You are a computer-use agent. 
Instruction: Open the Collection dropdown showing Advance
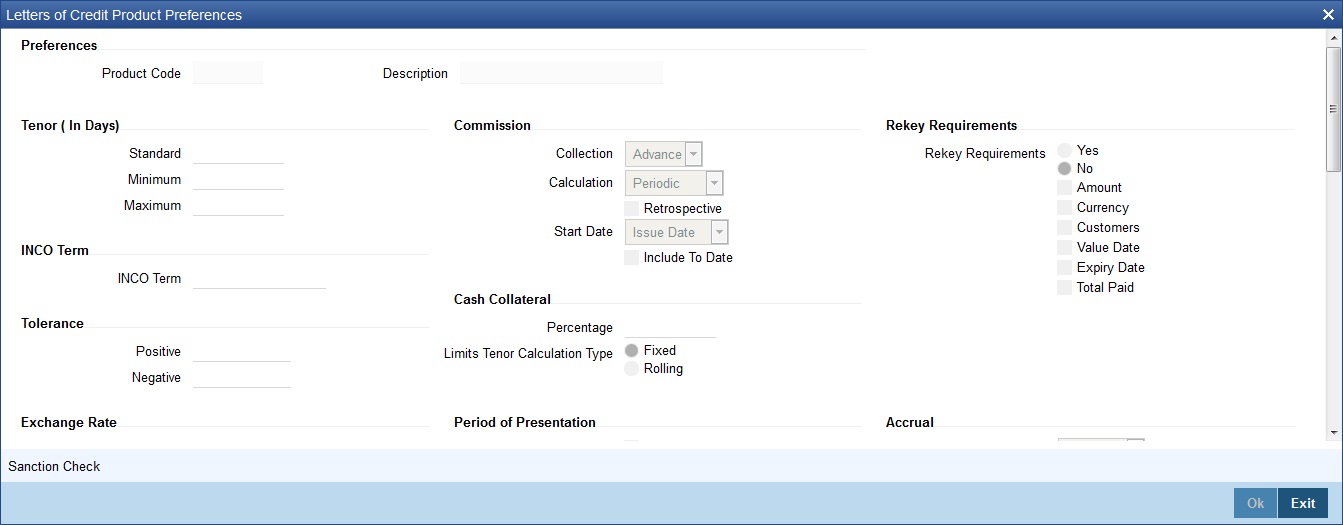664,154
